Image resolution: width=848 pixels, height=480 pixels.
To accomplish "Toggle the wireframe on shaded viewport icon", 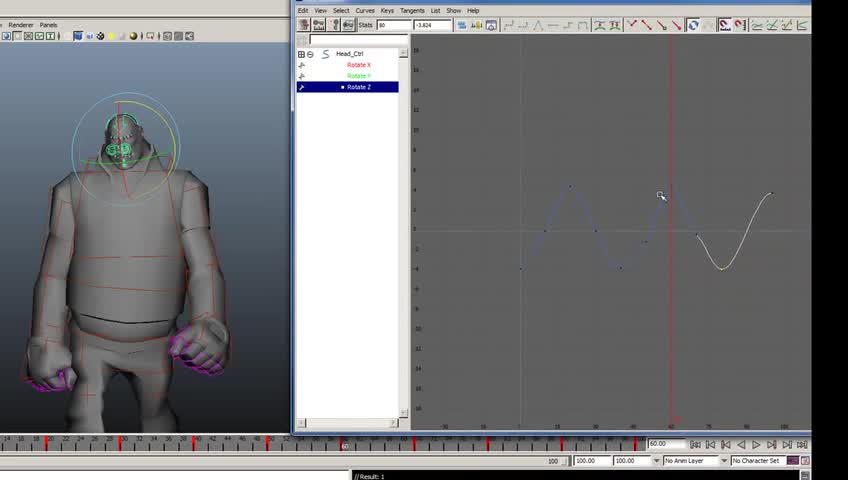I will click(x=89, y=36).
